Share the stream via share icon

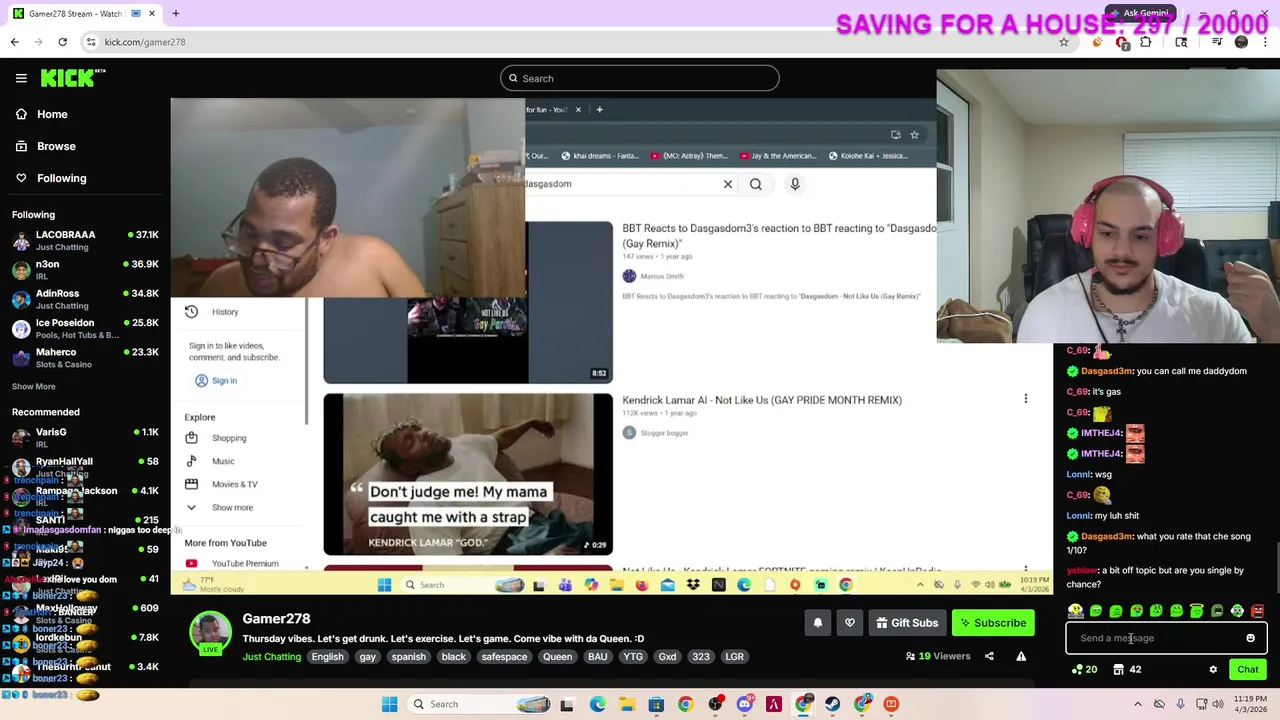(x=989, y=656)
